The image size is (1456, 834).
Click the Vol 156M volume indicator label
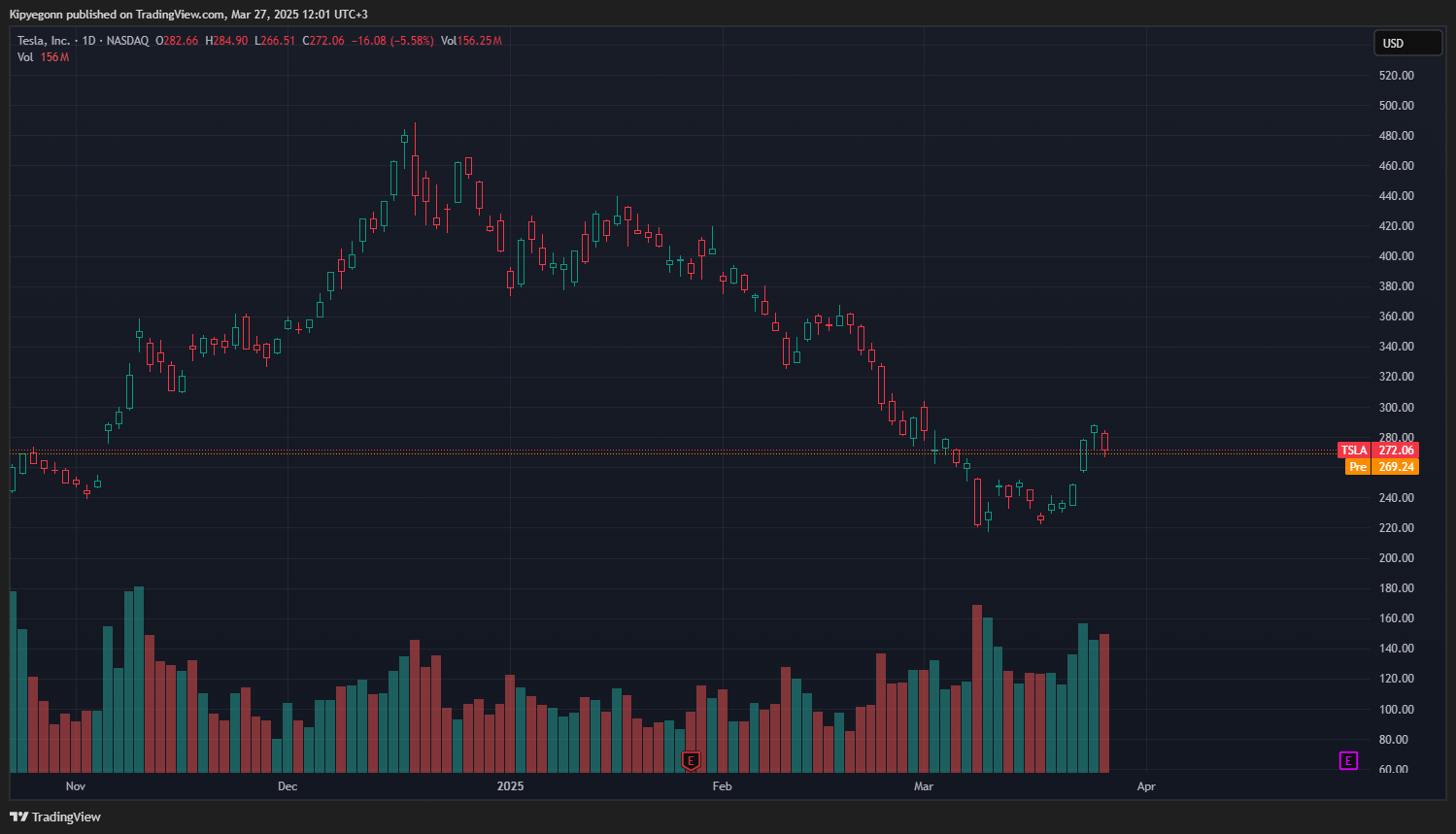[43, 57]
